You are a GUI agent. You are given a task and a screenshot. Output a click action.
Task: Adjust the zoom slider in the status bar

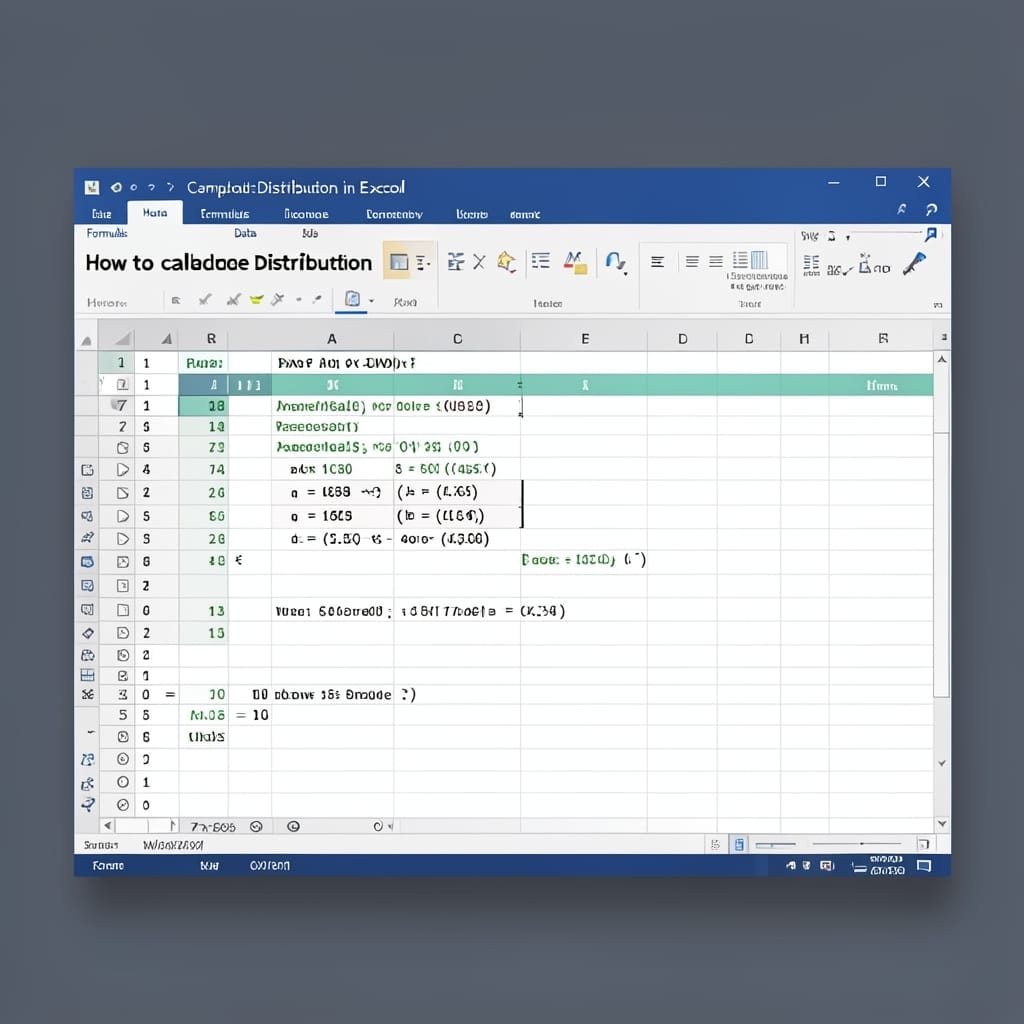click(x=856, y=844)
